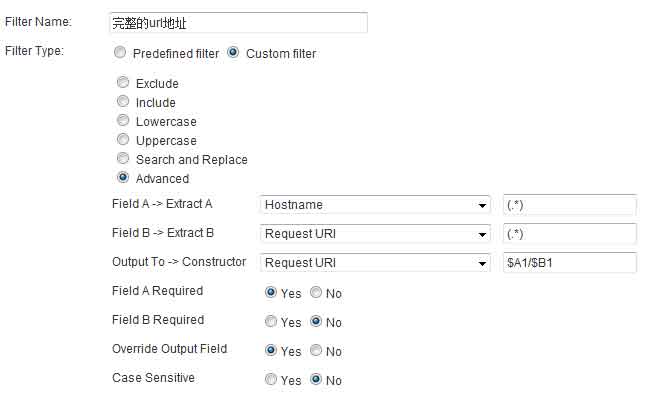Click the Filter Name text field
The height and width of the screenshot is (404, 646).
pos(238,22)
